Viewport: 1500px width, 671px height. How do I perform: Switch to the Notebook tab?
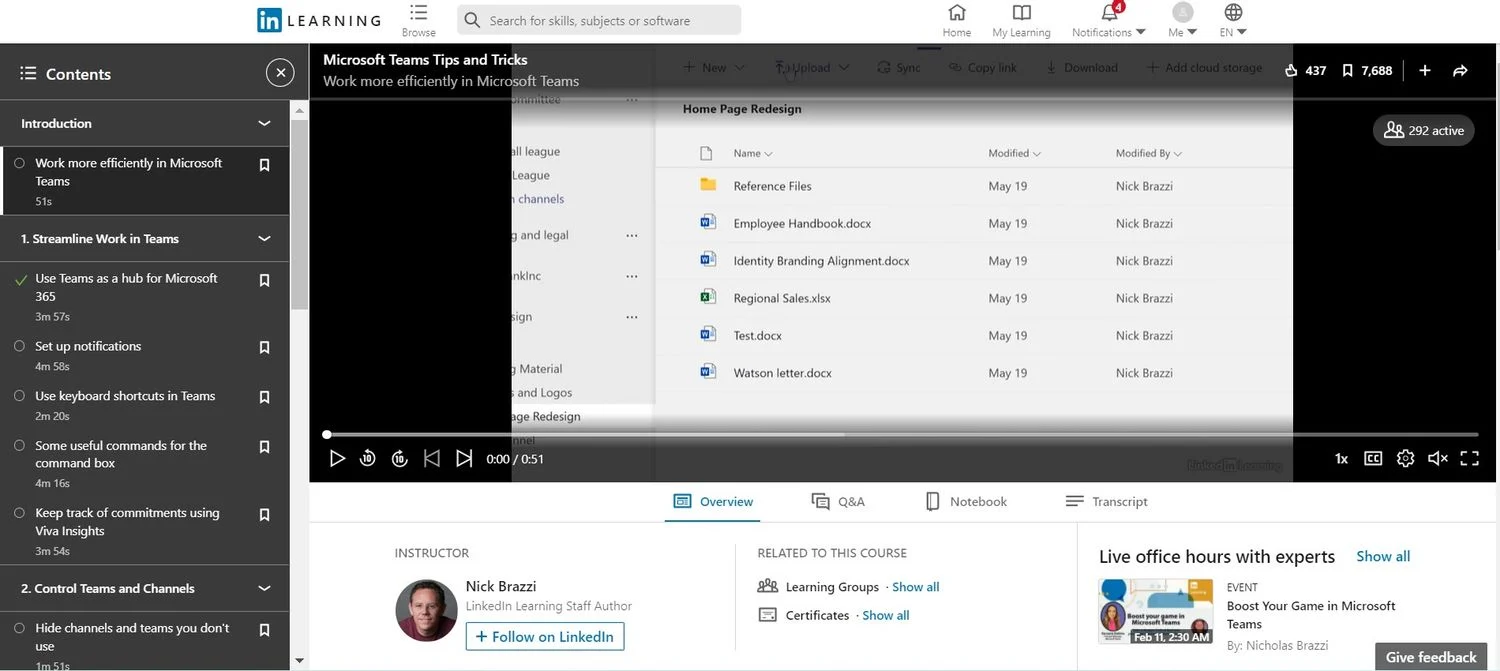pyautogui.click(x=966, y=501)
